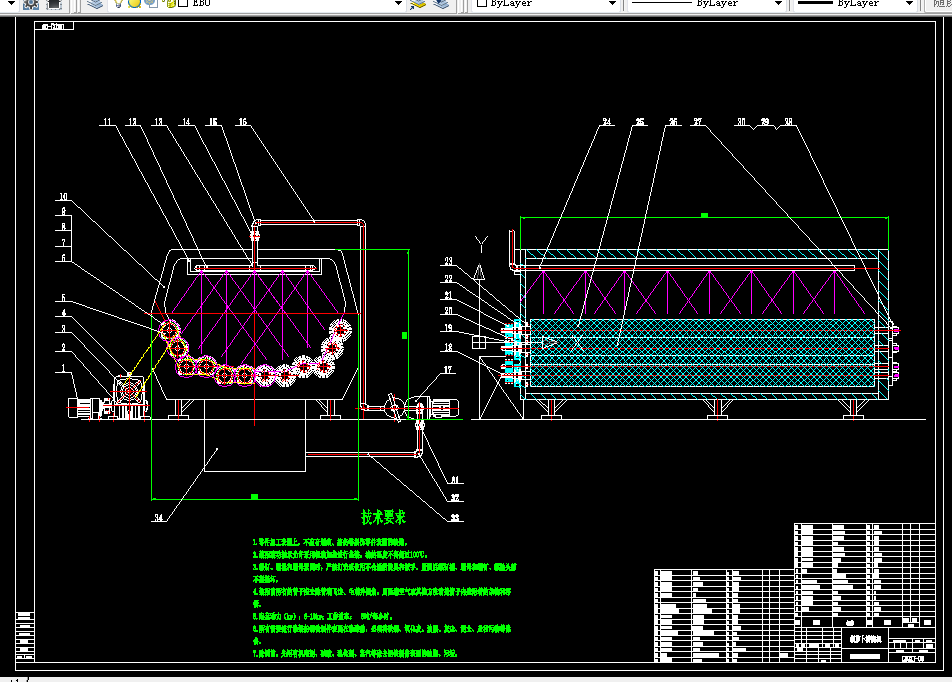Toggle lock icon for EBU layer

click(170, 4)
